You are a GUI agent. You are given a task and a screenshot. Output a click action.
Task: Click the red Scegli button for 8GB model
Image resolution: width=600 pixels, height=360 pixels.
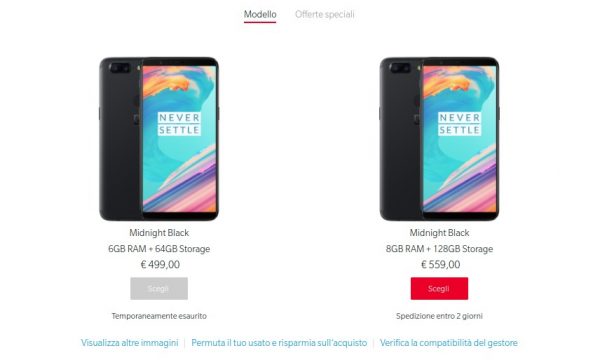coord(439,288)
